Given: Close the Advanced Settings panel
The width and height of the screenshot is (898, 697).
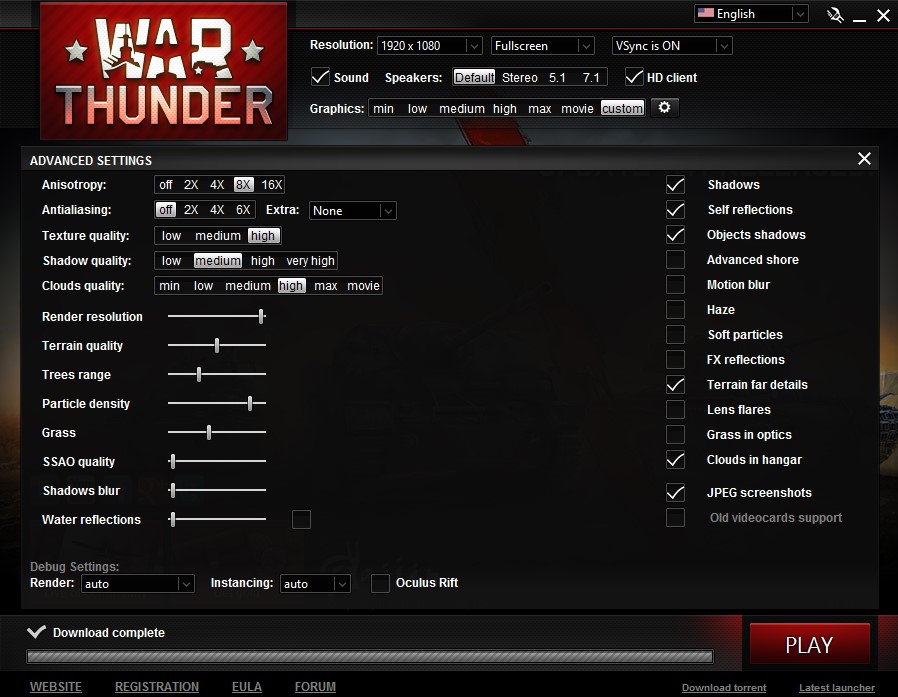Looking at the screenshot, I should (x=864, y=159).
